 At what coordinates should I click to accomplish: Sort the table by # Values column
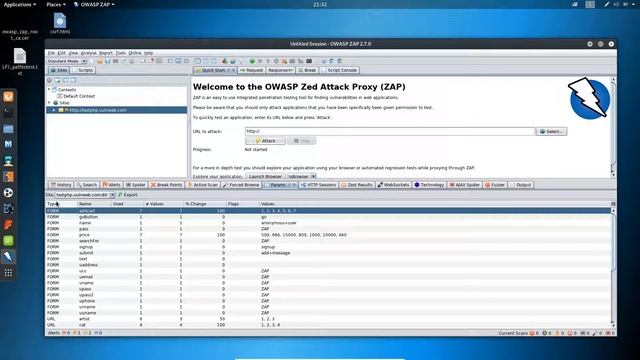(x=164, y=204)
